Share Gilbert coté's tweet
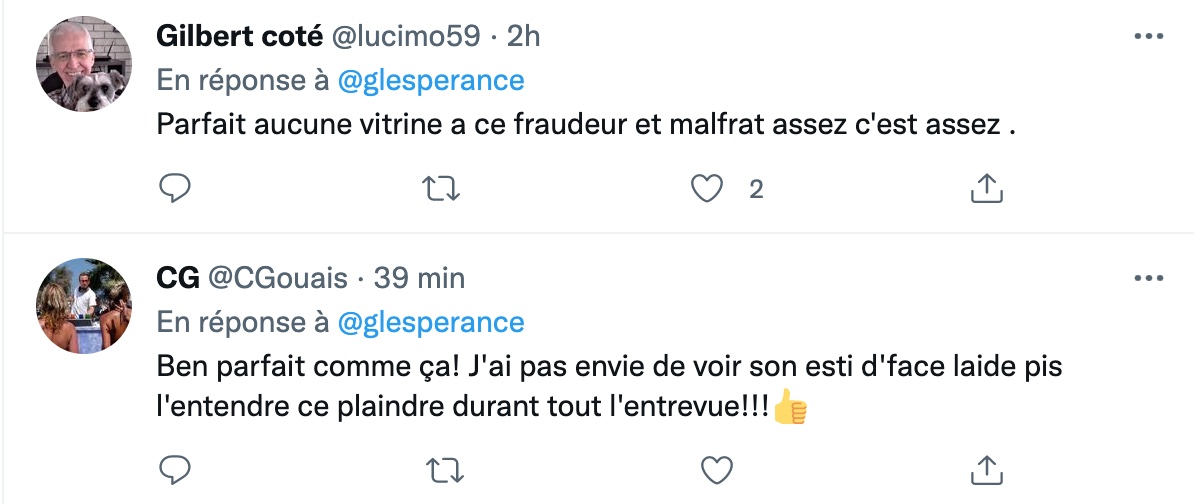Viewport: 1194px width, 504px height. coord(986,187)
